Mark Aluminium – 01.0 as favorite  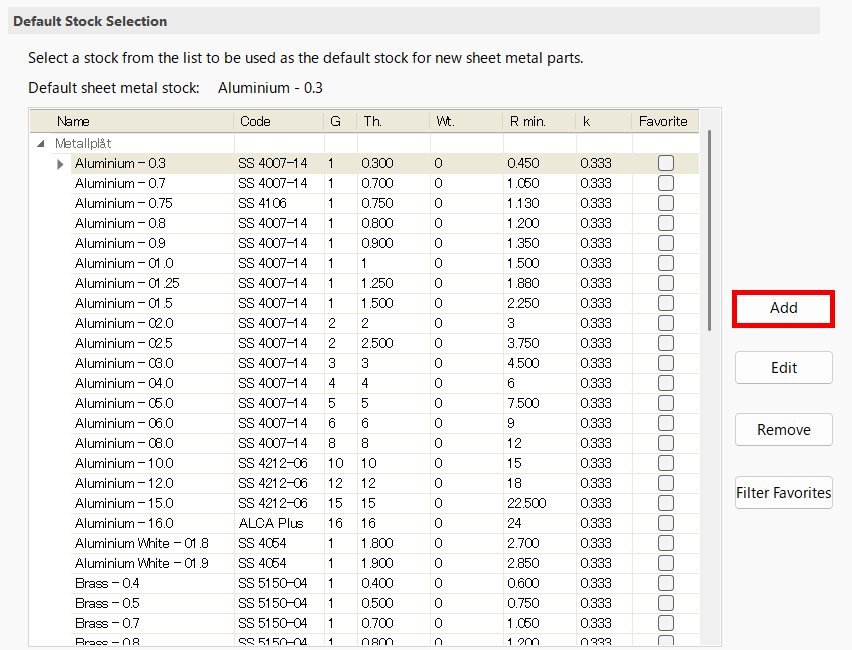click(x=666, y=263)
